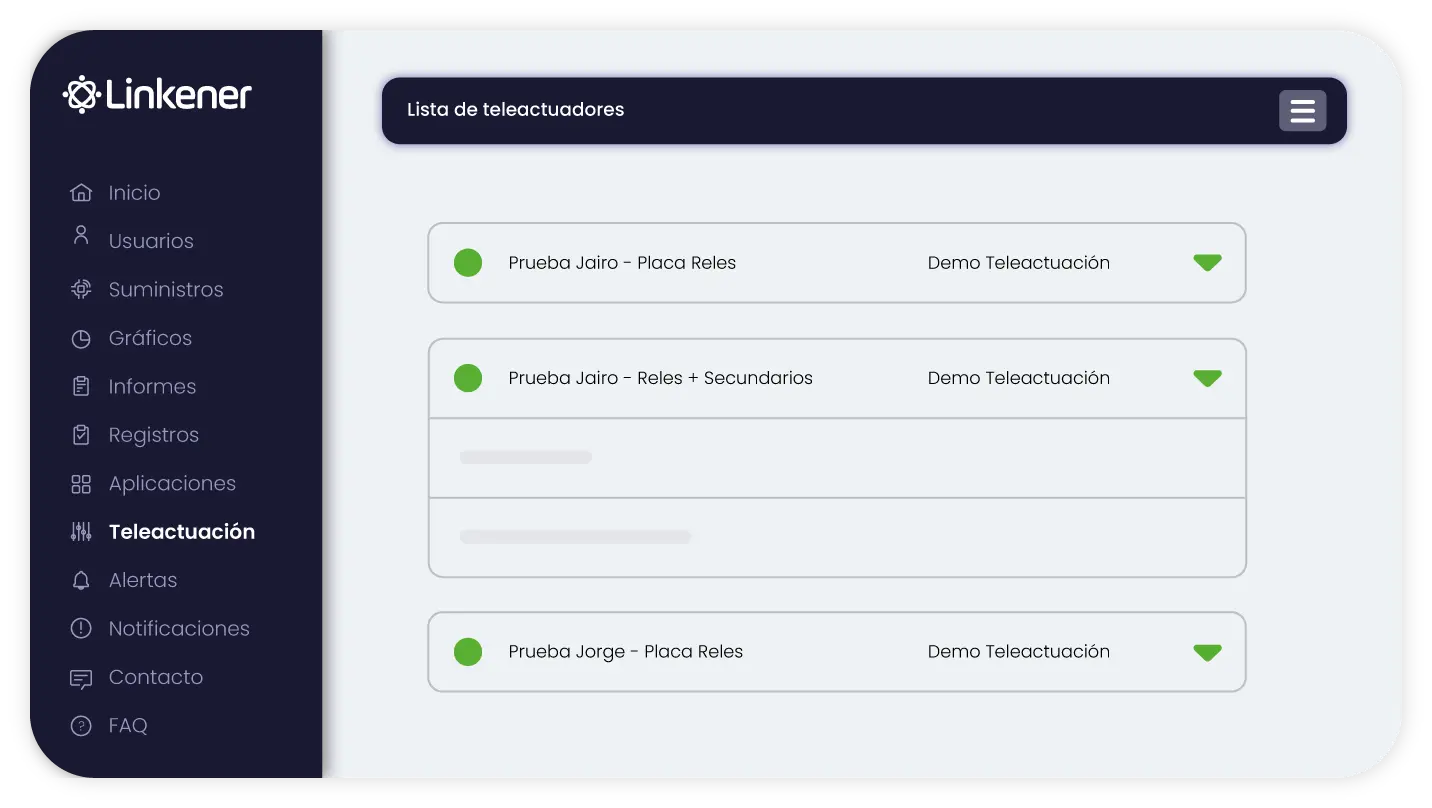Click the Inicio home icon
This screenshot has width=1432, height=808.
[x=81, y=193]
